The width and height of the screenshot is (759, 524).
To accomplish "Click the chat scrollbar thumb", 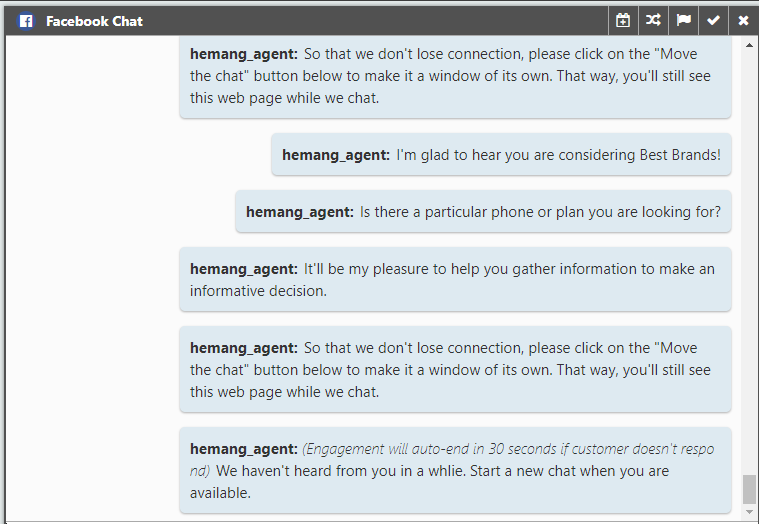I will pyautogui.click(x=750, y=489).
